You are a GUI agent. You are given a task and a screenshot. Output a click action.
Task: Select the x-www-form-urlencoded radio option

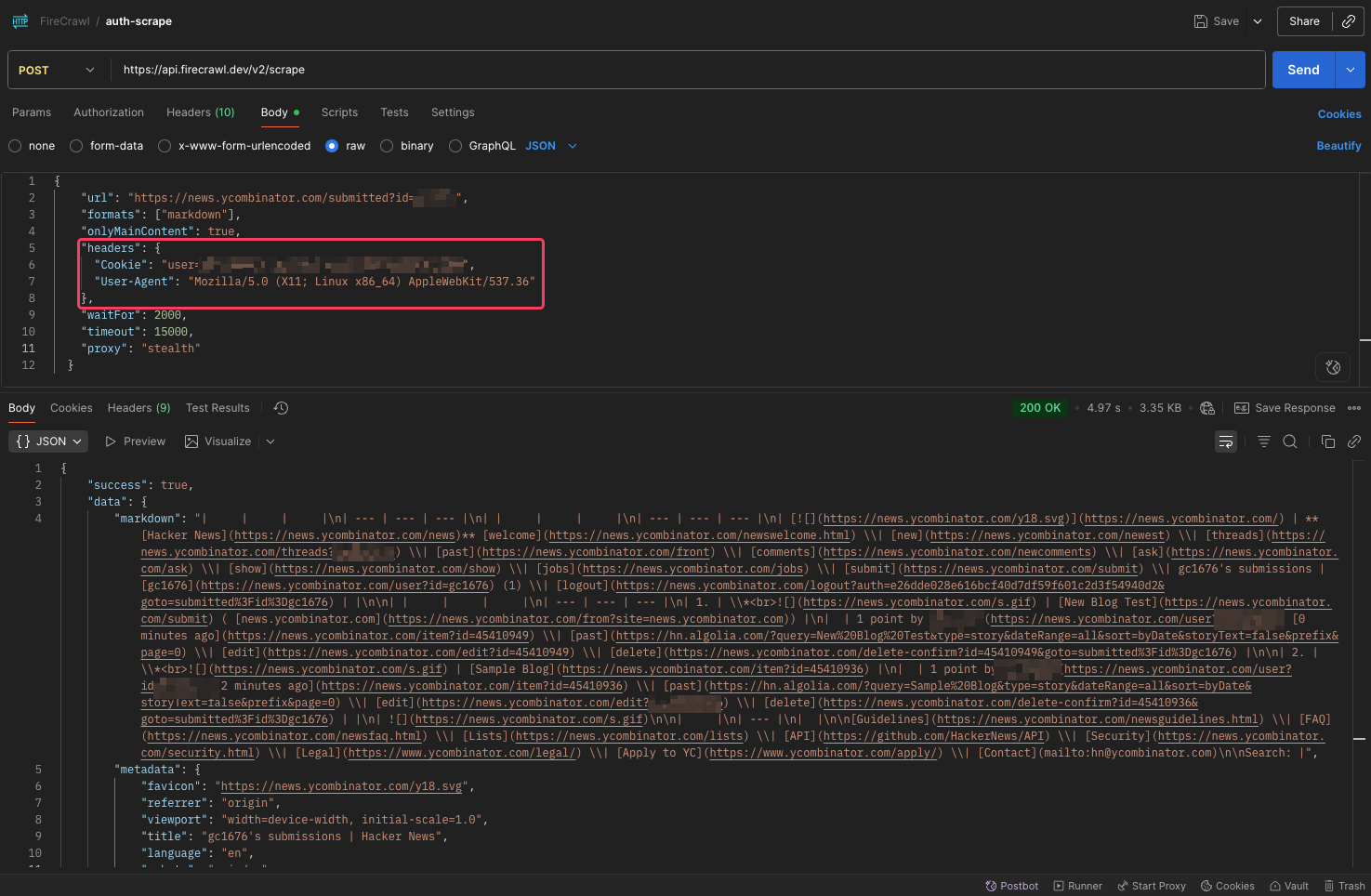click(165, 146)
